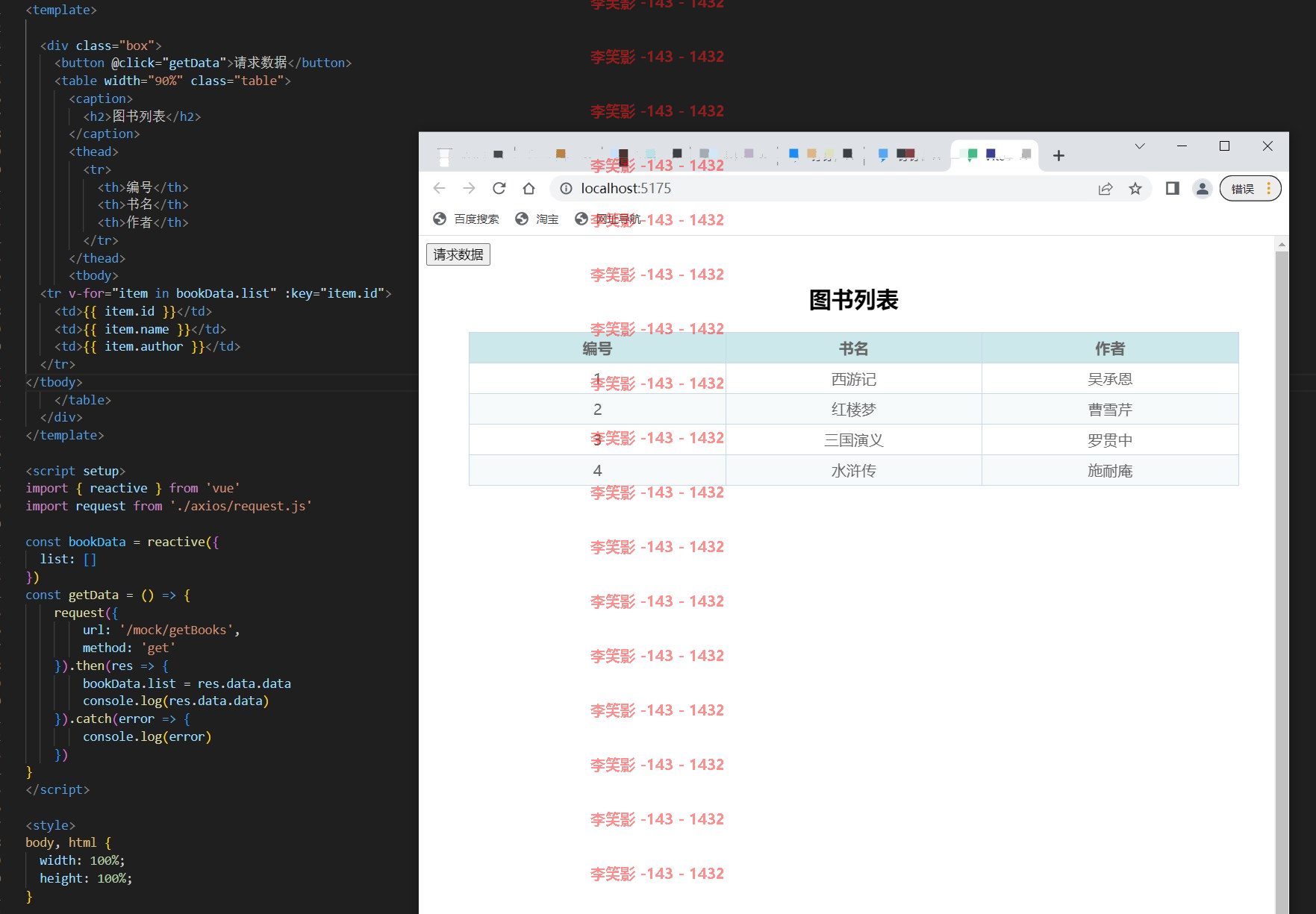This screenshot has width=1316, height=914.
Task: View site information icon beside localhost:5175
Action: 566,188
